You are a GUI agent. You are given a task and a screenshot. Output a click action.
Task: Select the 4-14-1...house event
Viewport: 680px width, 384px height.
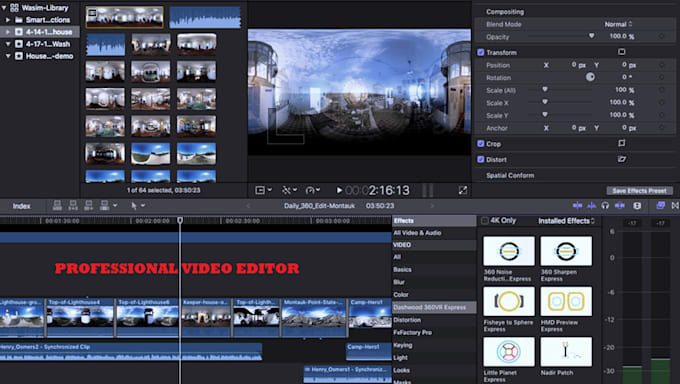click(x=40, y=32)
